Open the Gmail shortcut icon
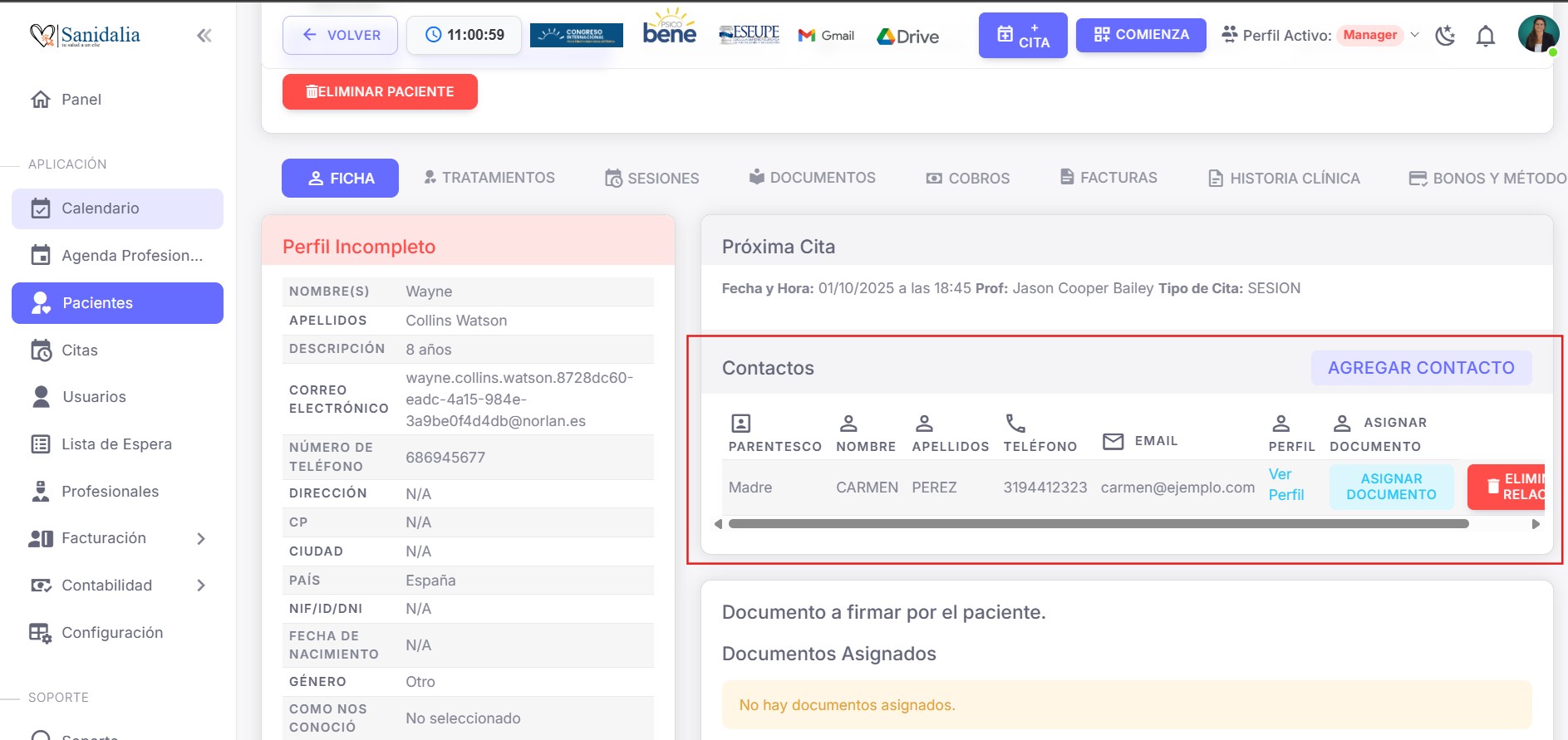This screenshot has width=1568, height=740. (826, 35)
